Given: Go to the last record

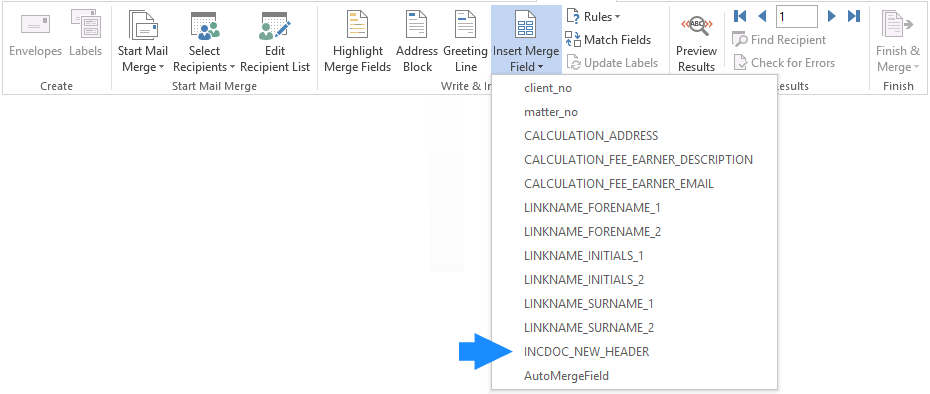Looking at the screenshot, I should tap(854, 16).
